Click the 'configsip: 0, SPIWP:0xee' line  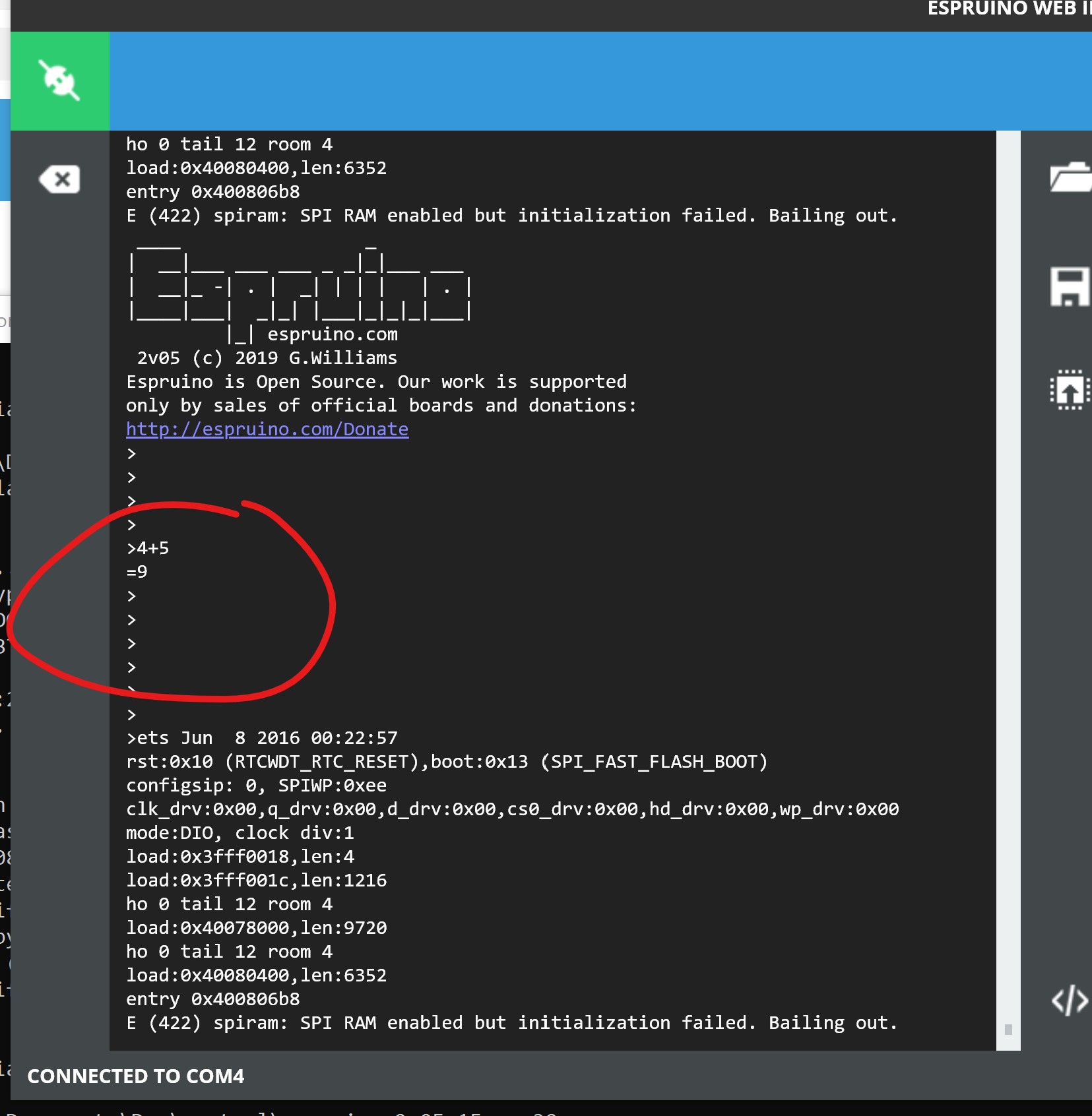(x=257, y=786)
